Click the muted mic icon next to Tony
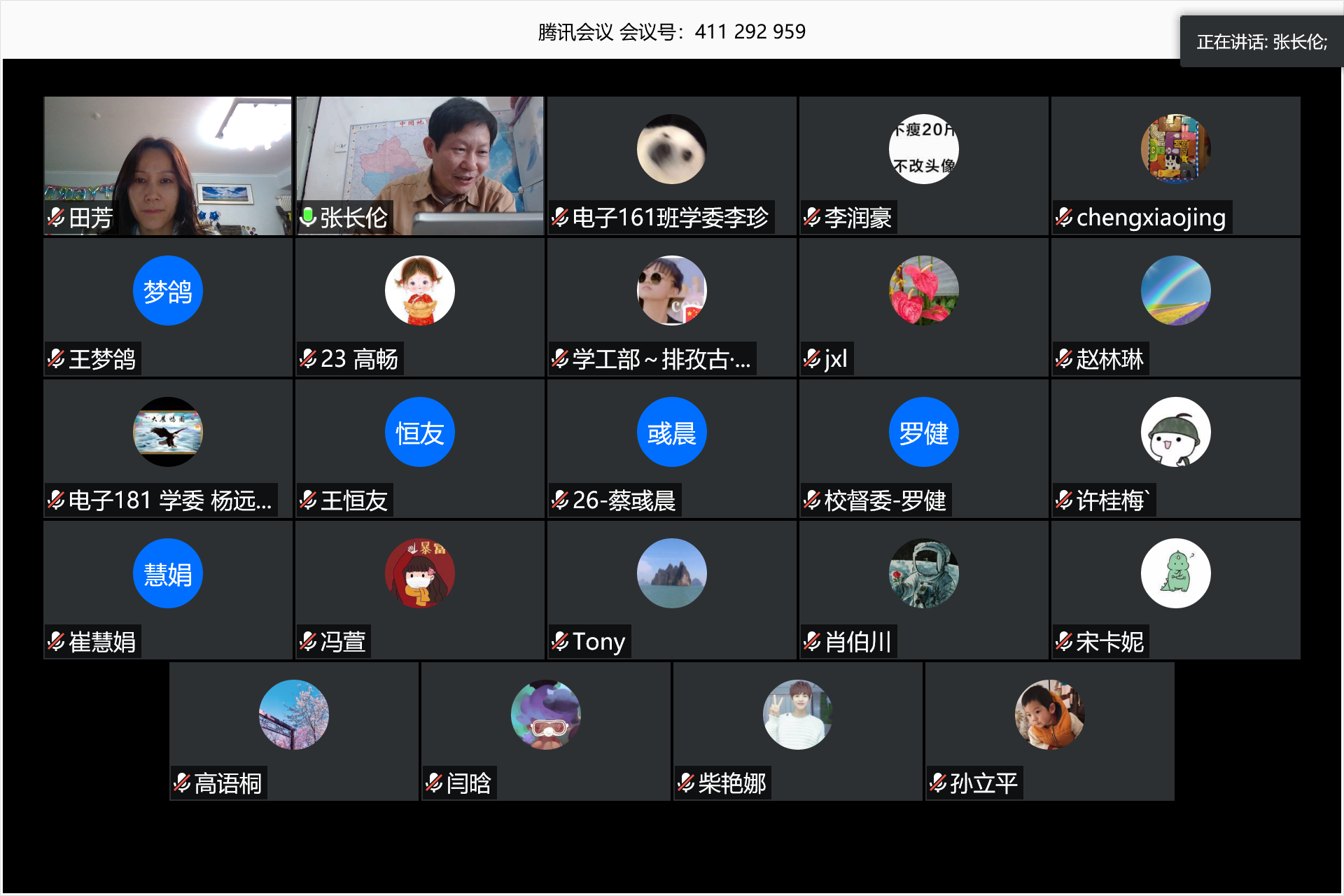The height and width of the screenshot is (896, 1344). click(x=560, y=641)
